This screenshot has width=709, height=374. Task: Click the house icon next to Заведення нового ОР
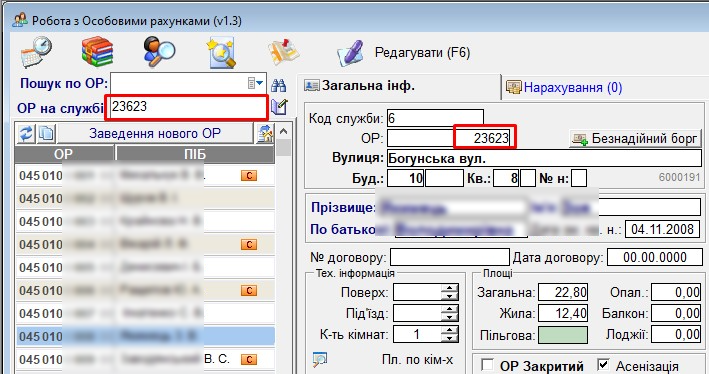265,134
